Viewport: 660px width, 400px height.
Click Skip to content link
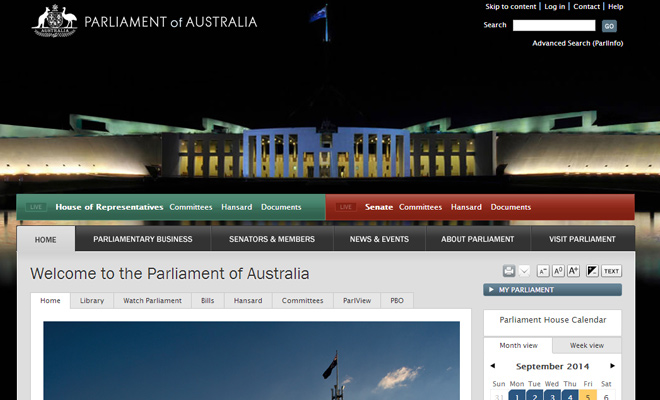click(x=511, y=7)
